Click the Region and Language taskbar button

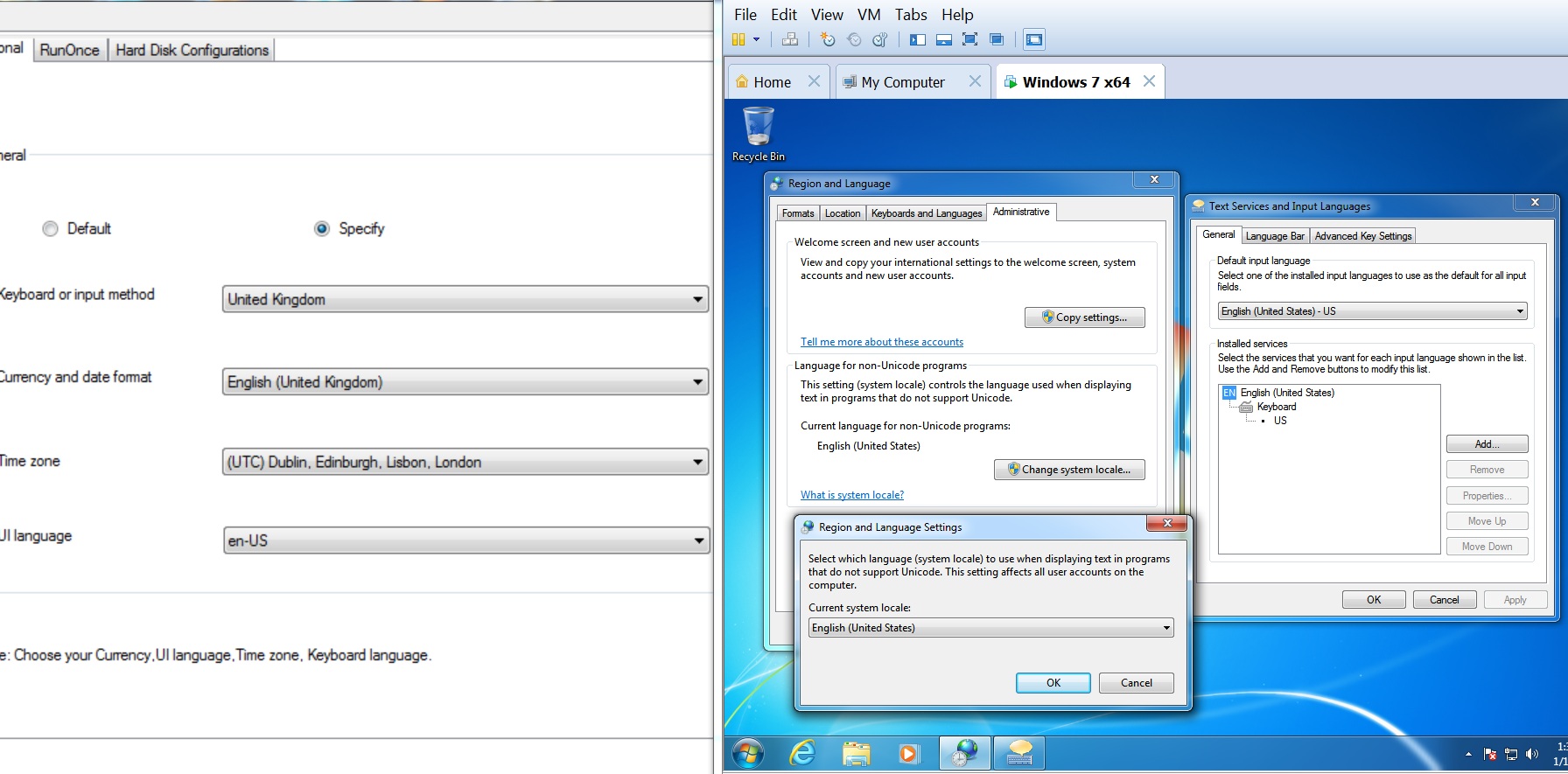[x=965, y=753]
